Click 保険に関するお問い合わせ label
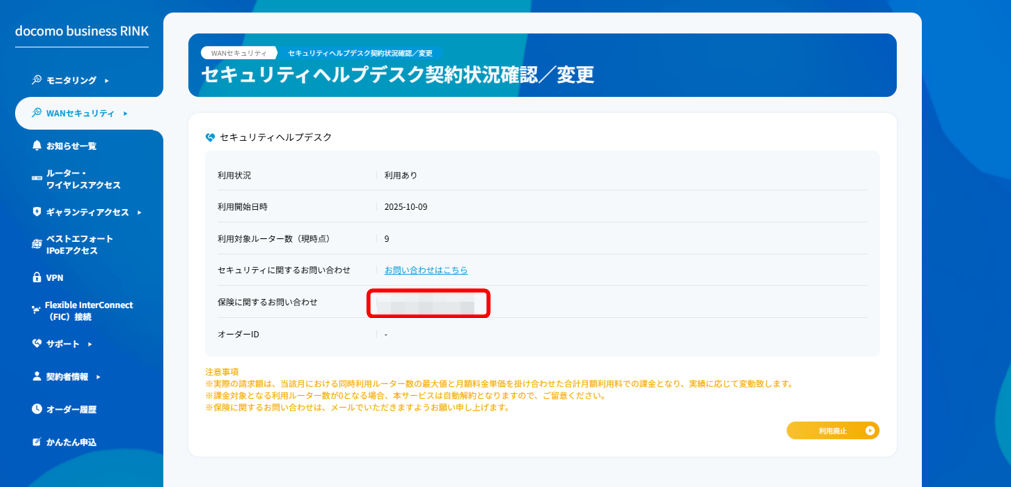1011x487 pixels. (x=268, y=301)
